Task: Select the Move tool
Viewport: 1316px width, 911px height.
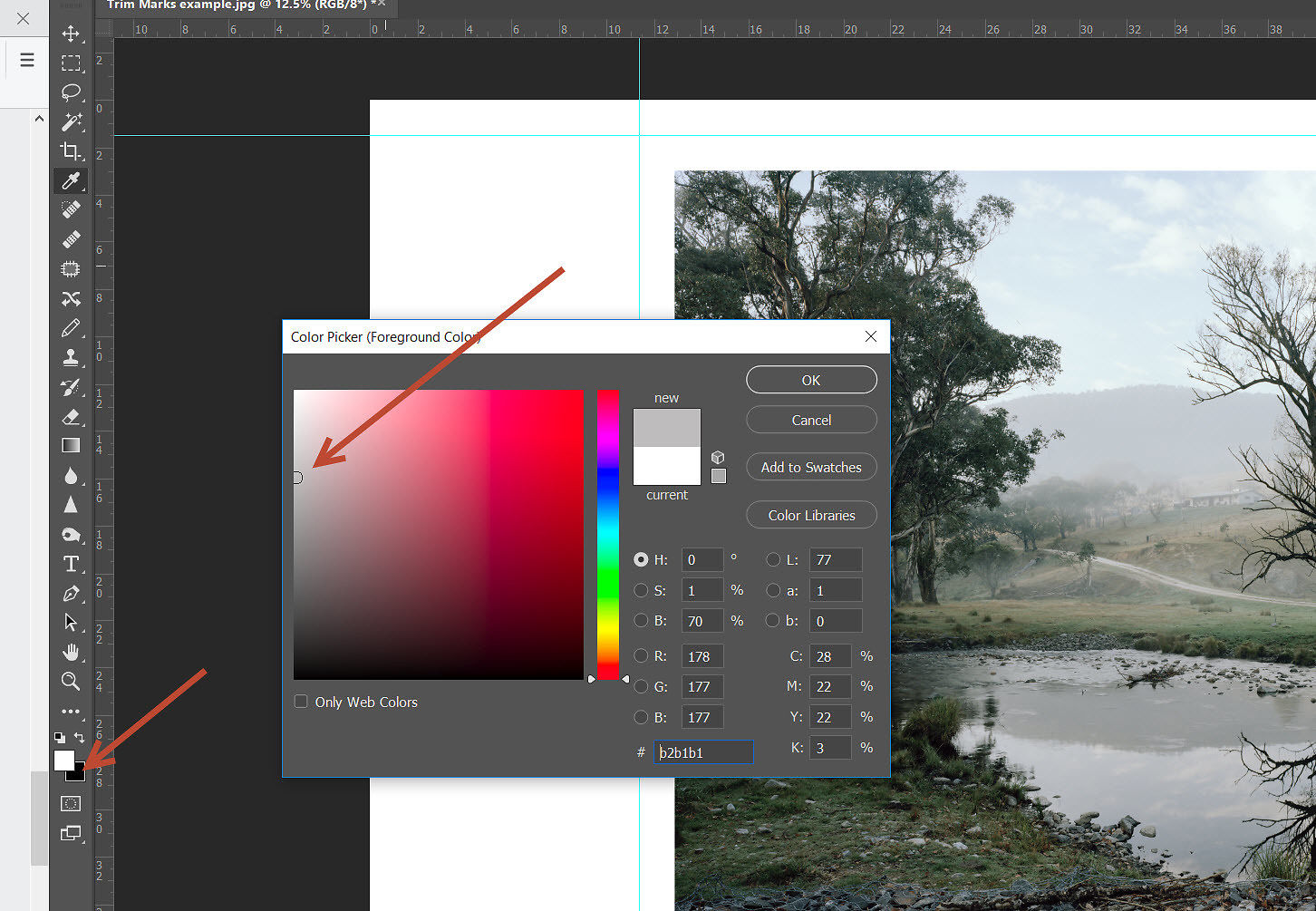Action: tap(71, 34)
